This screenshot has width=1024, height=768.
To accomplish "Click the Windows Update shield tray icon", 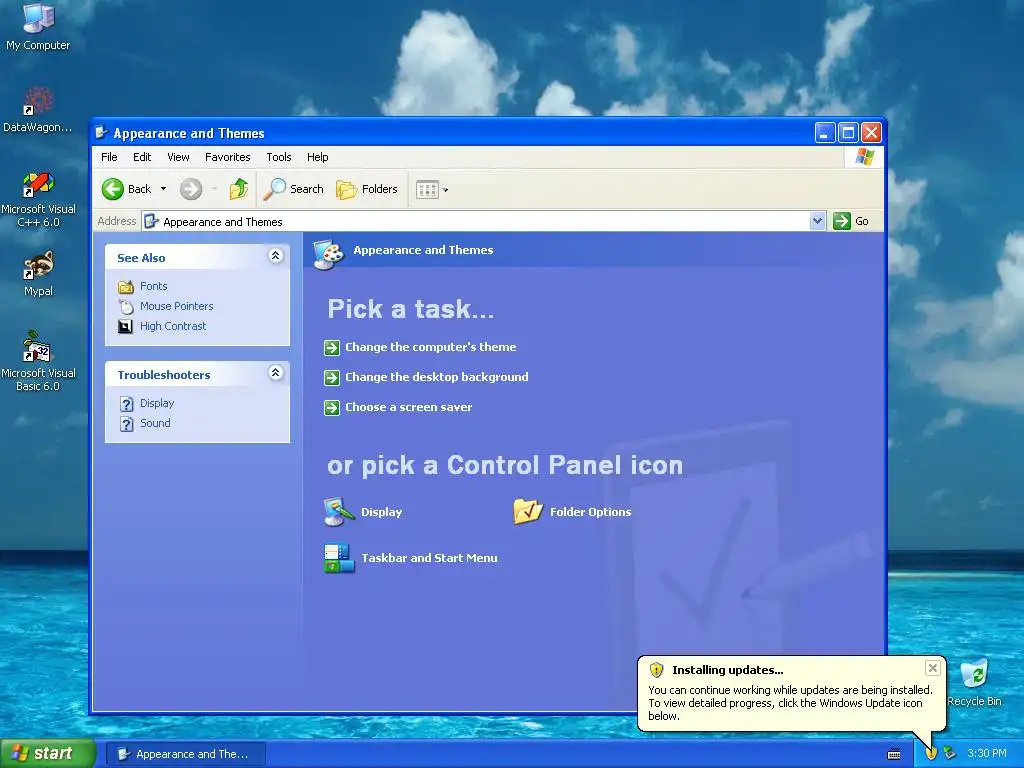I will click(x=931, y=754).
